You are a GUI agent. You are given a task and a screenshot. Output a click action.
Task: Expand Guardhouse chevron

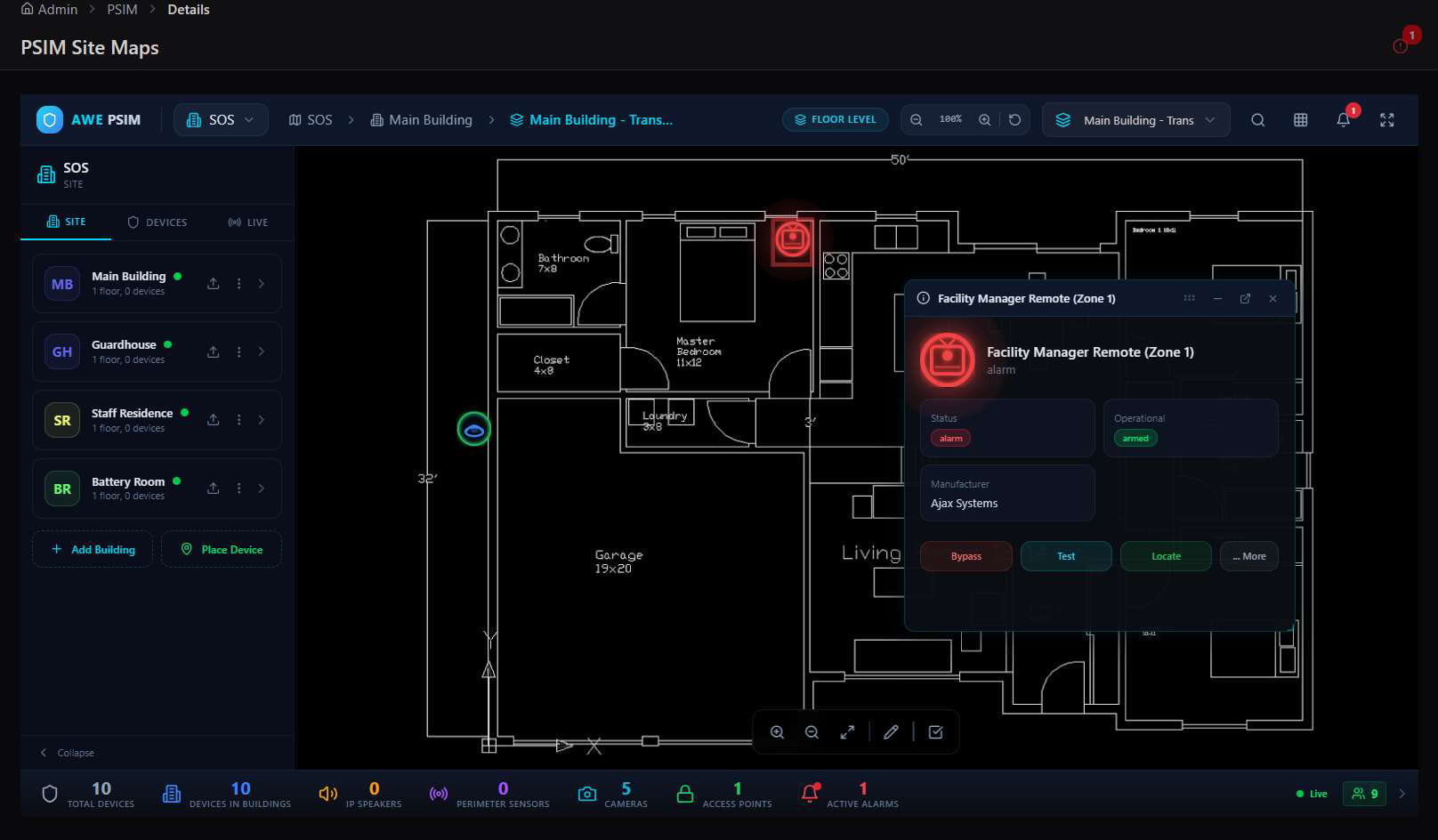[262, 351]
